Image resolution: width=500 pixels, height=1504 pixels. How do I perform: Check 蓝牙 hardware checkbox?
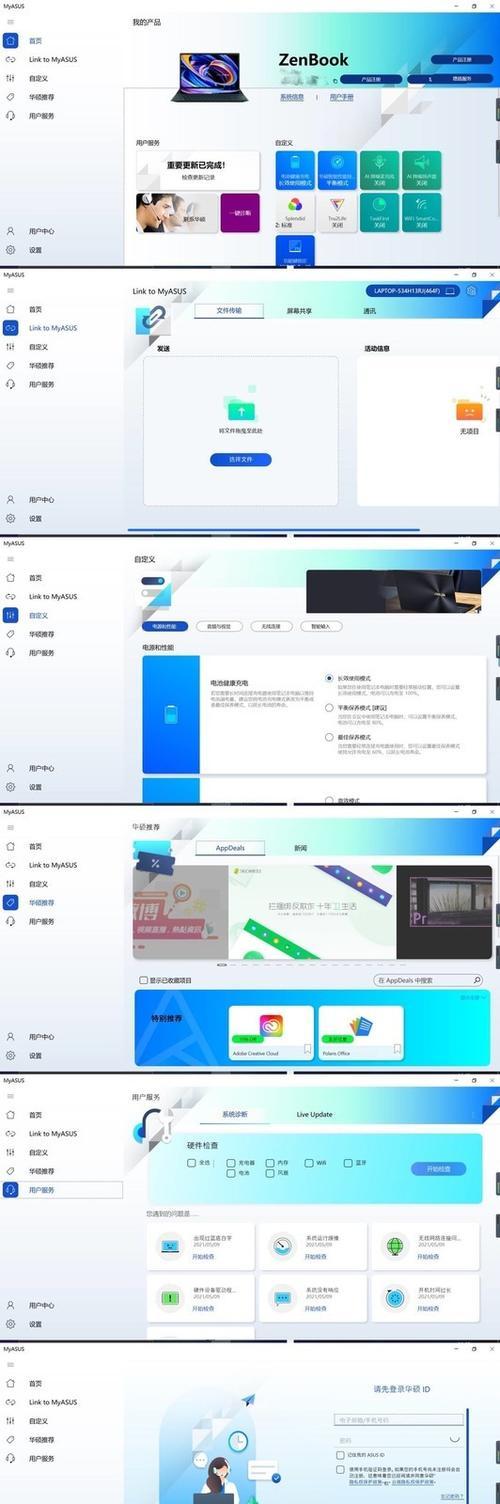[347, 1163]
